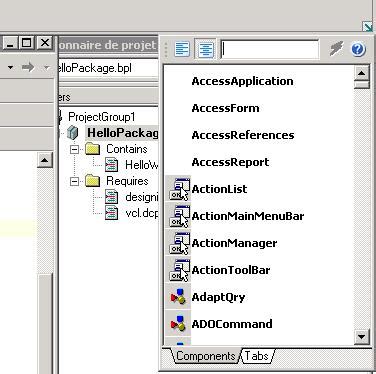Click the ActionManager label text
The width and height of the screenshot is (376, 374).
[x=234, y=243]
